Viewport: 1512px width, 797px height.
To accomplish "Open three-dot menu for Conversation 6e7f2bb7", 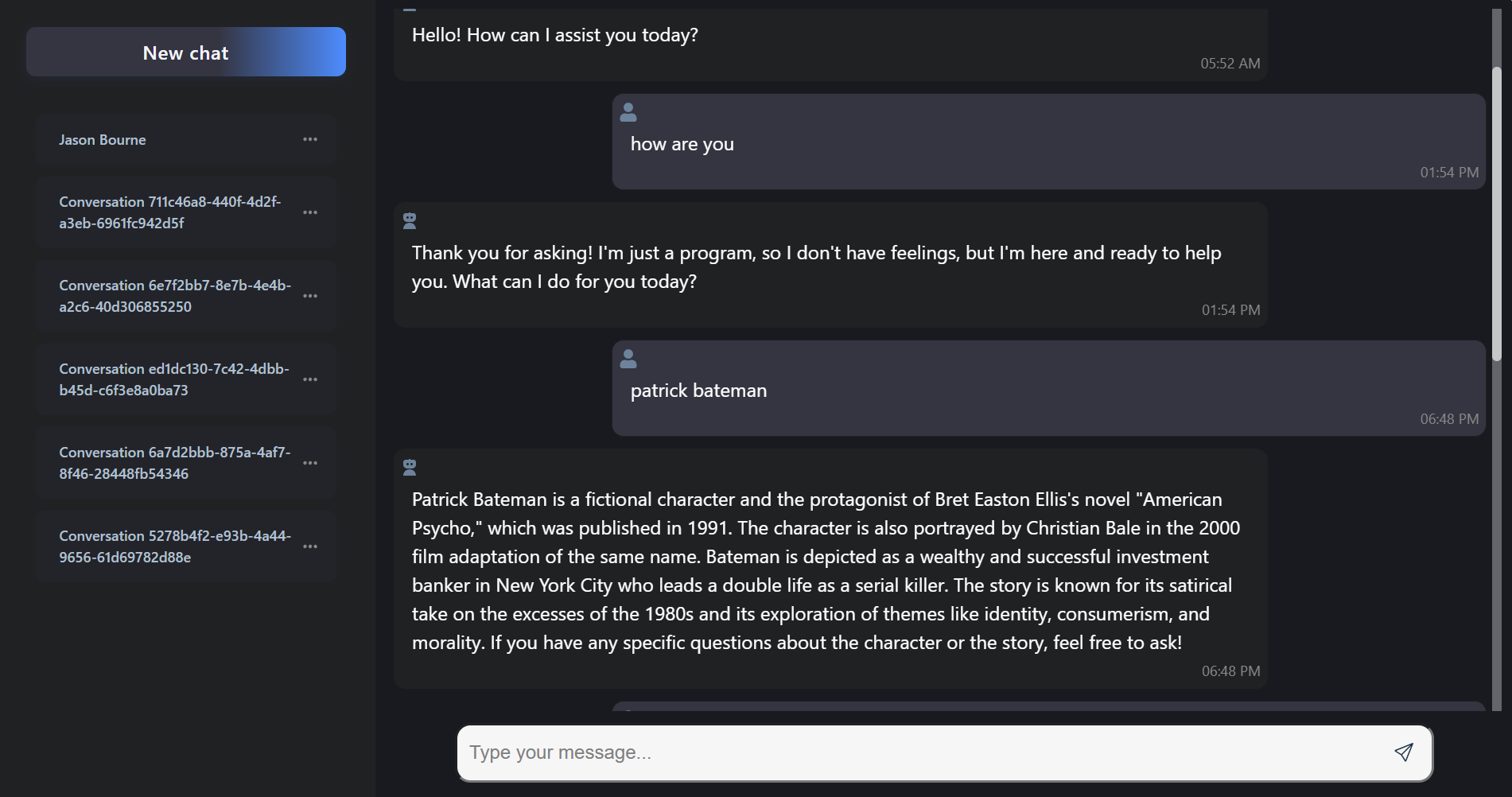I will (310, 296).
